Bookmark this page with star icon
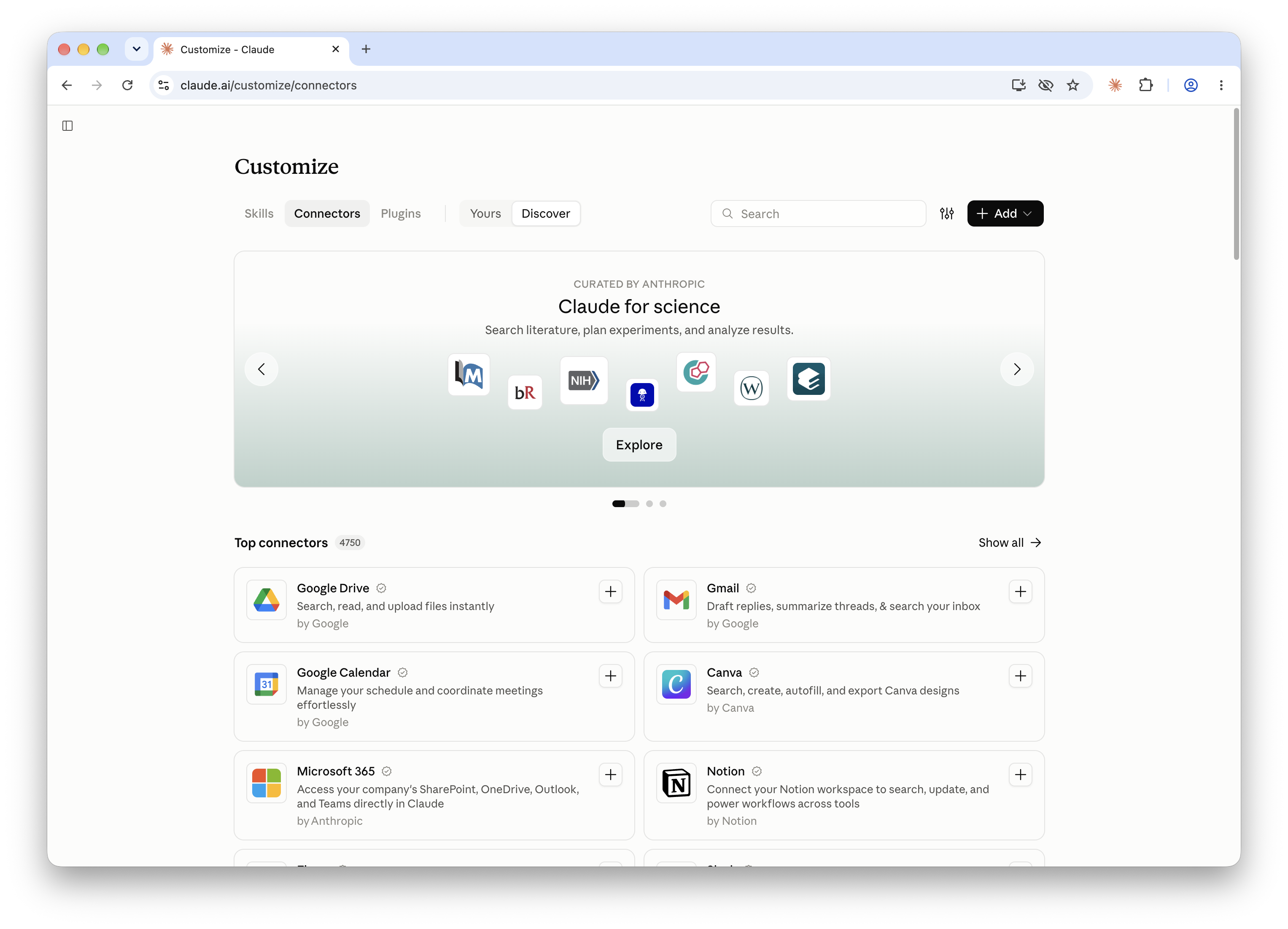The image size is (1288, 929). click(x=1073, y=85)
